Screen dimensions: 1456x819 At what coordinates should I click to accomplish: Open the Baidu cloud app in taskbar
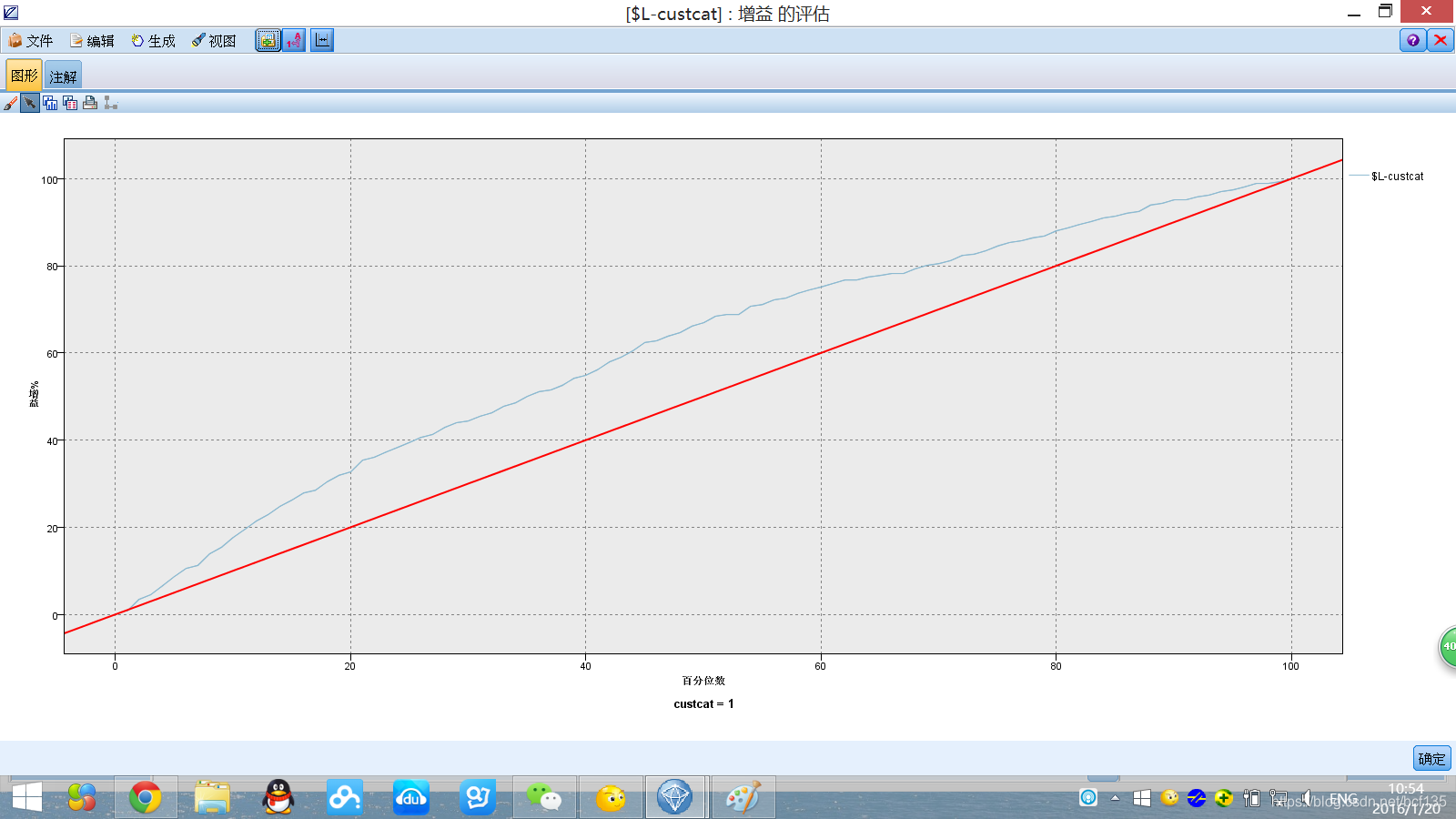coord(345,797)
